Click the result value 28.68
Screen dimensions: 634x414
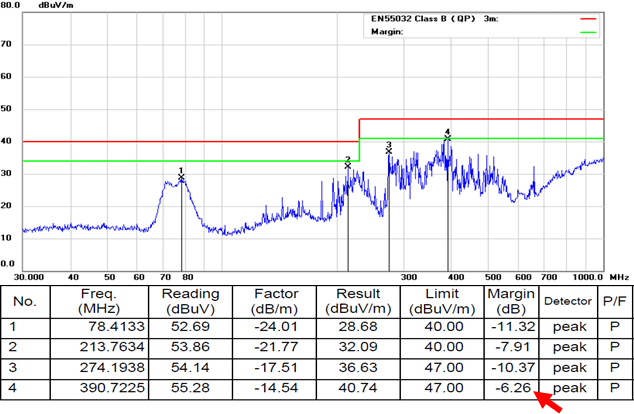pyautogui.click(x=358, y=326)
